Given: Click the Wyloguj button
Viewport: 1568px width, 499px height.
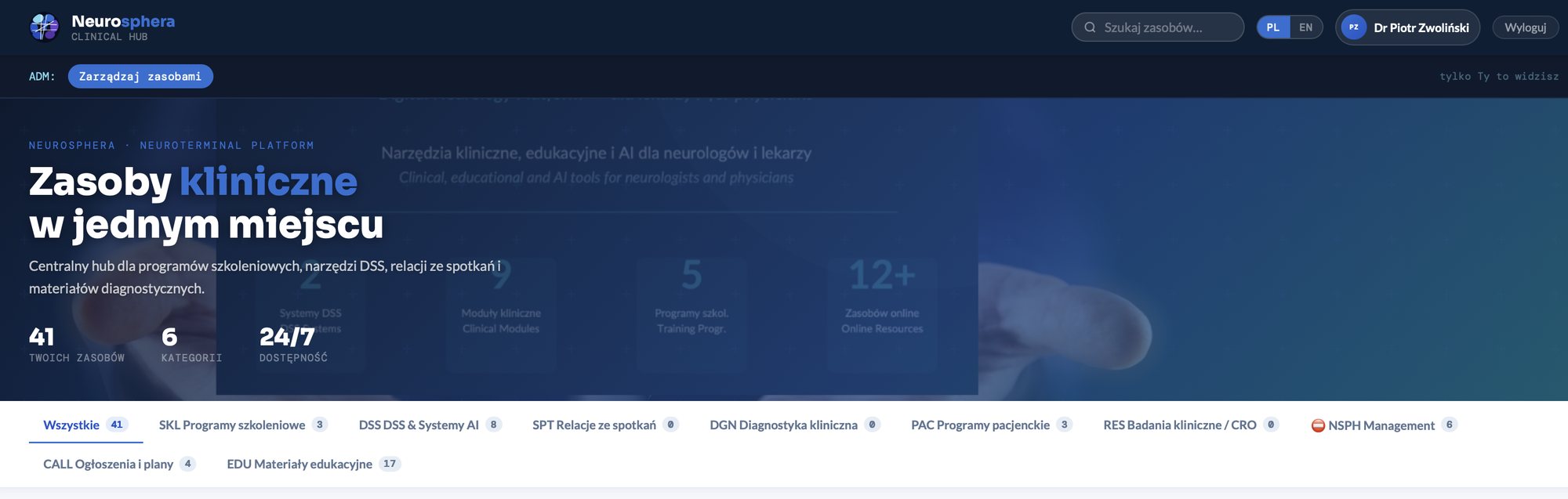Looking at the screenshot, I should coord(1525,27).
